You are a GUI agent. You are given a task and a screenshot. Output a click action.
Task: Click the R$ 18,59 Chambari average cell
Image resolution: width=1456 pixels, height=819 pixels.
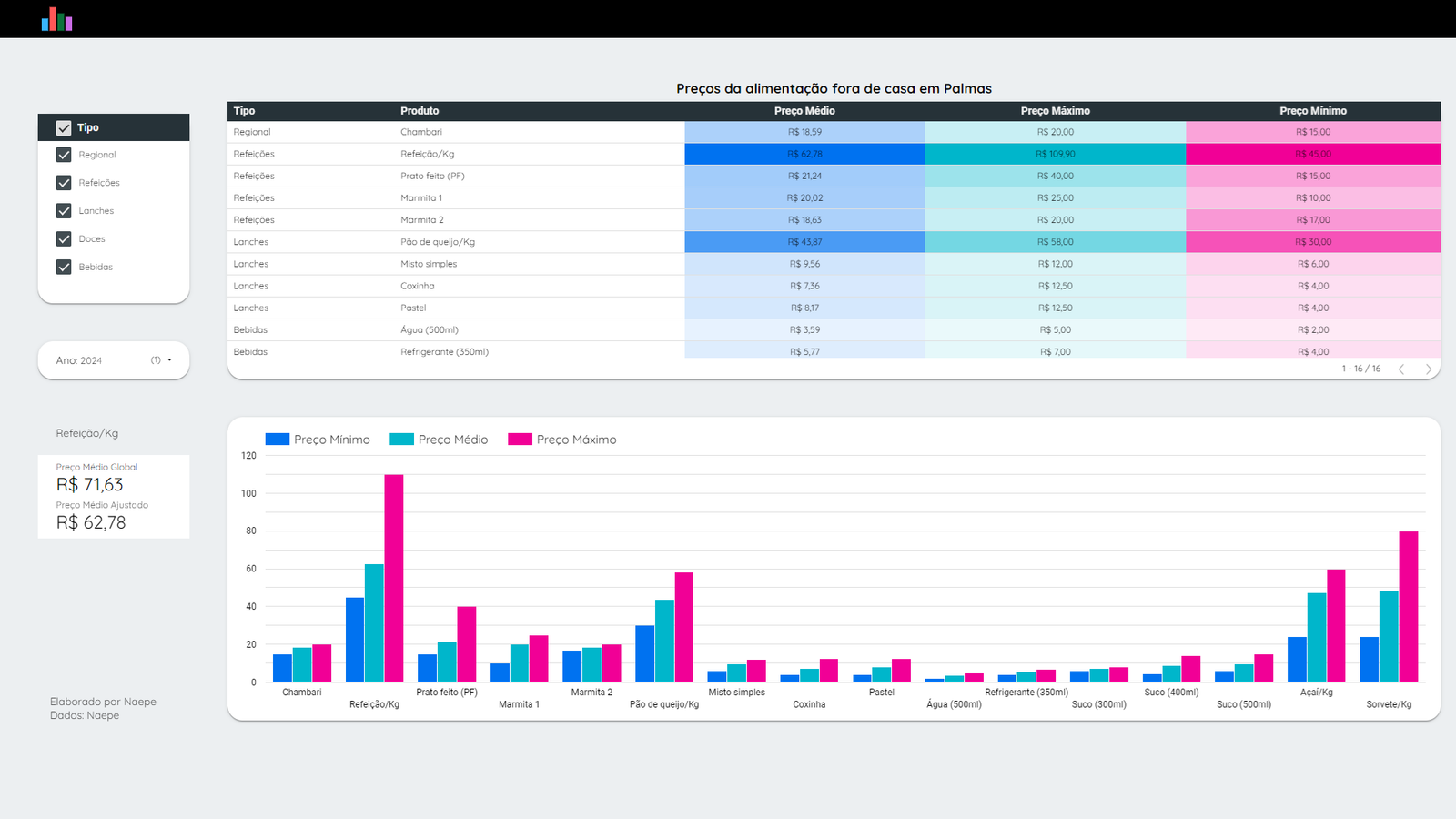click(x=804, y=132)
